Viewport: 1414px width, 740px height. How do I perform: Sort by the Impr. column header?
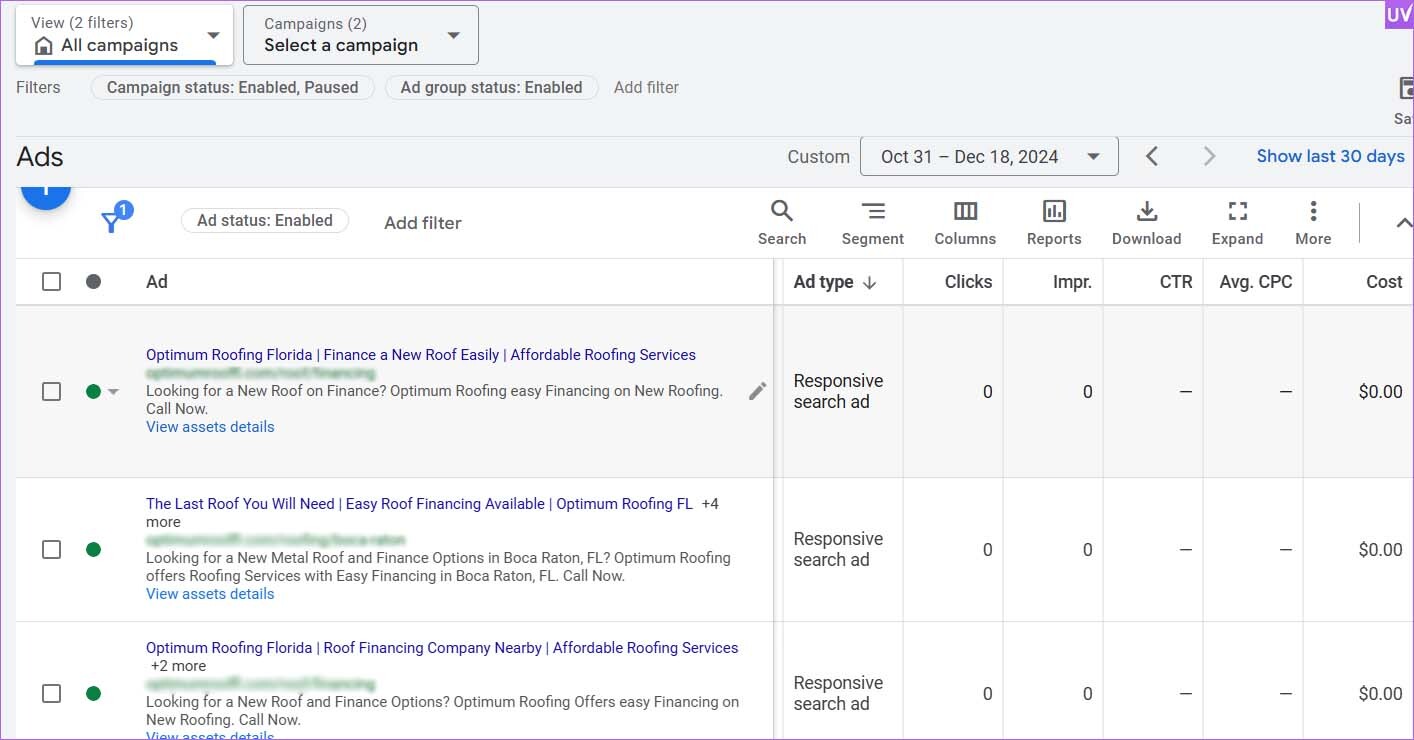[1072, 282]
